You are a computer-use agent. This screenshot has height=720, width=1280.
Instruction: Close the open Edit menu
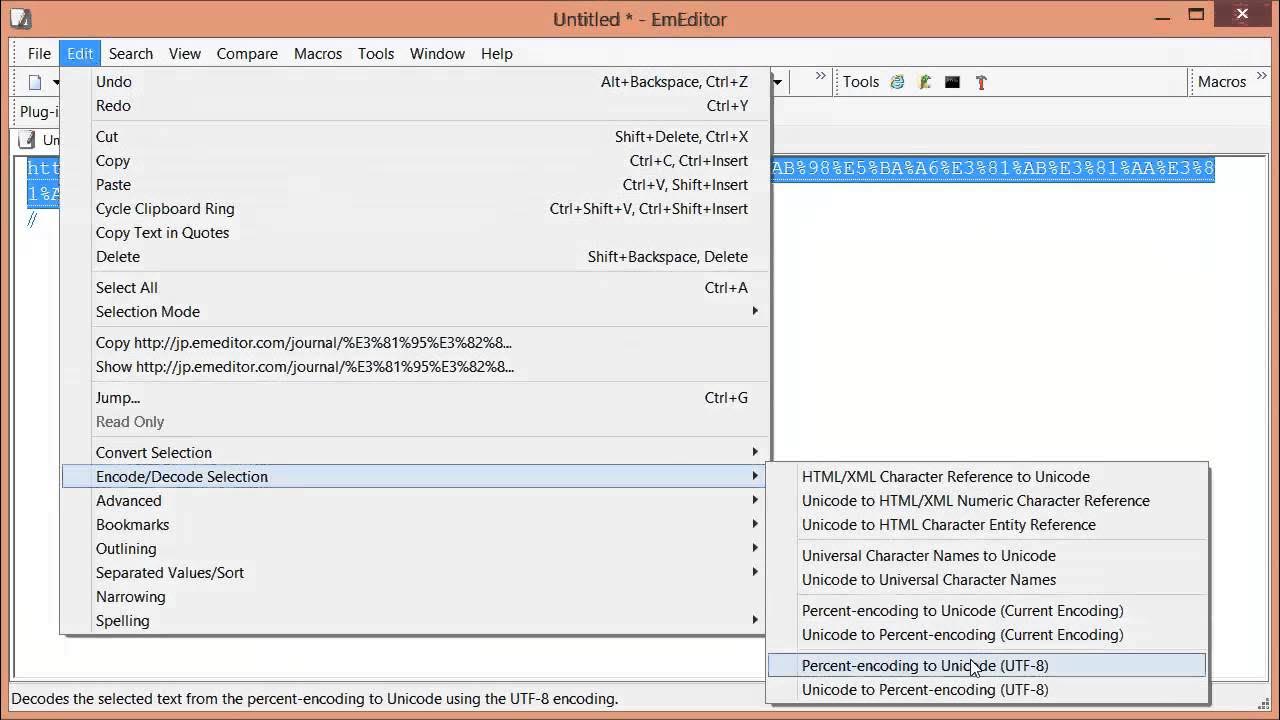tap(80, 53)
